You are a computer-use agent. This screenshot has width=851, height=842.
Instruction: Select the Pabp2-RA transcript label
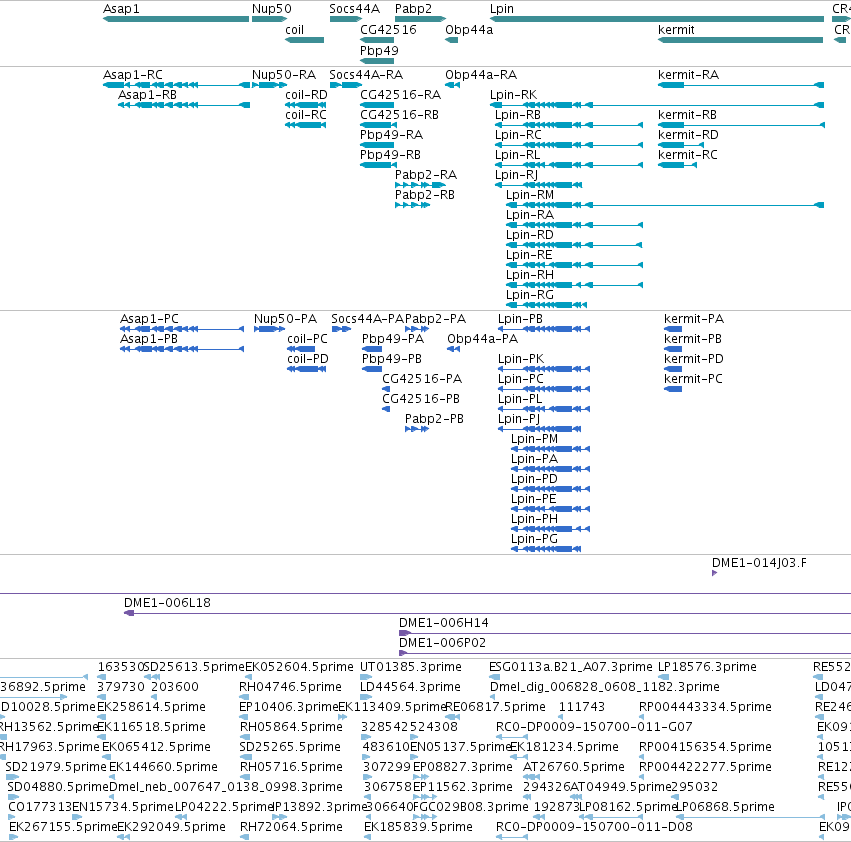pos(426,175)
